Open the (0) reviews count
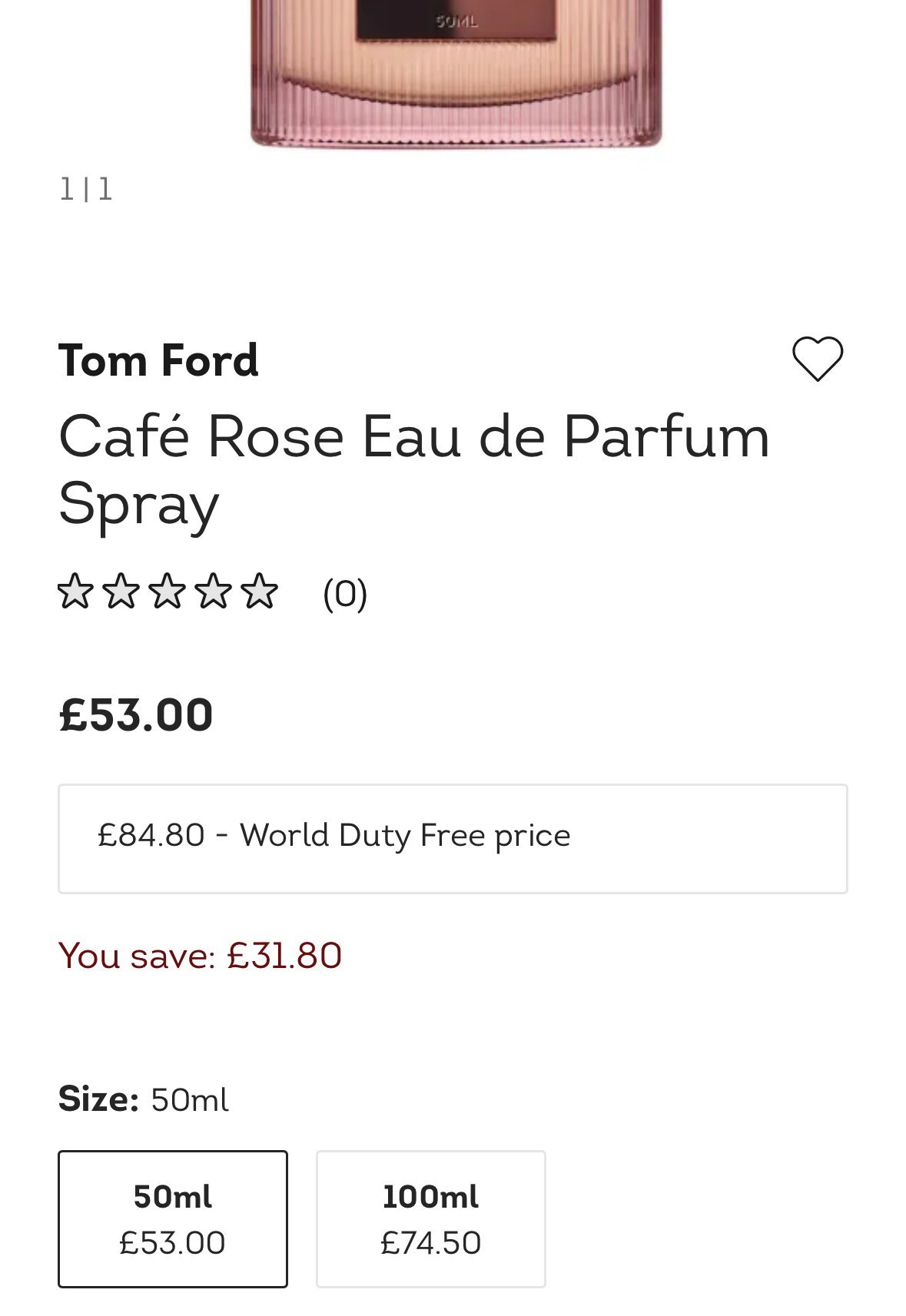This screenshot has width=906, height=1316. pos(345,594)
